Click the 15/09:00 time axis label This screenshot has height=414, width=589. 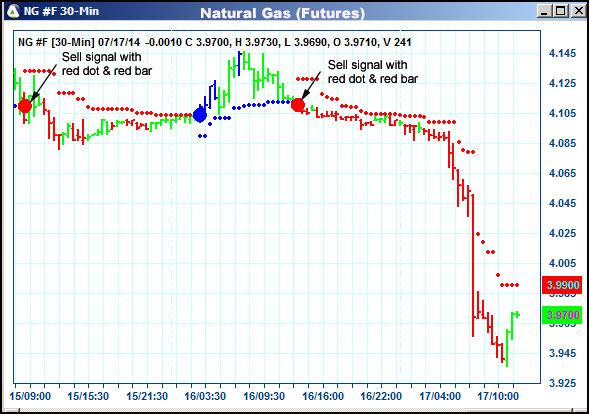pyautogui.click(x=30, y=396)
